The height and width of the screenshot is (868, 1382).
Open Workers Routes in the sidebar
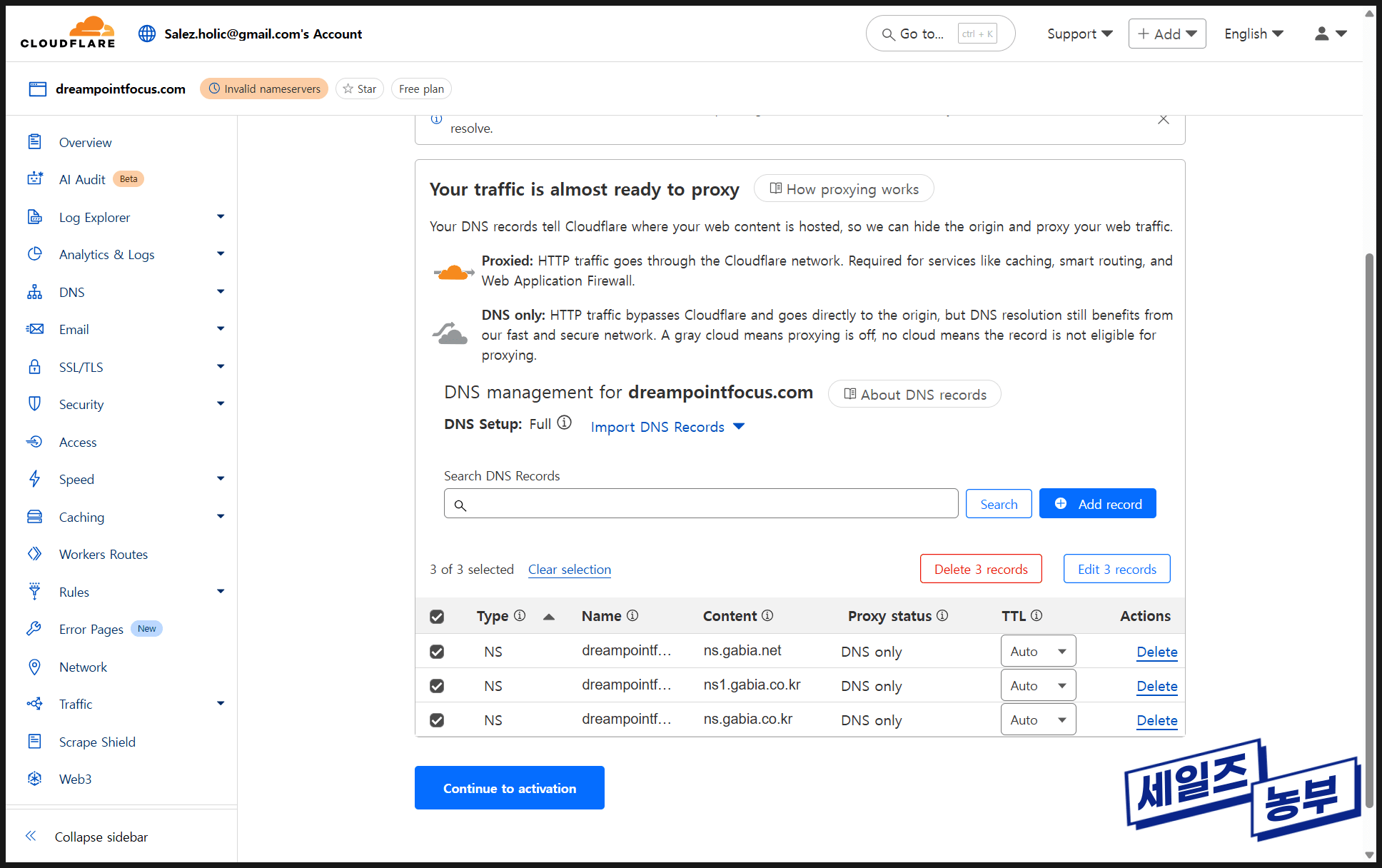tap(104, 554)
